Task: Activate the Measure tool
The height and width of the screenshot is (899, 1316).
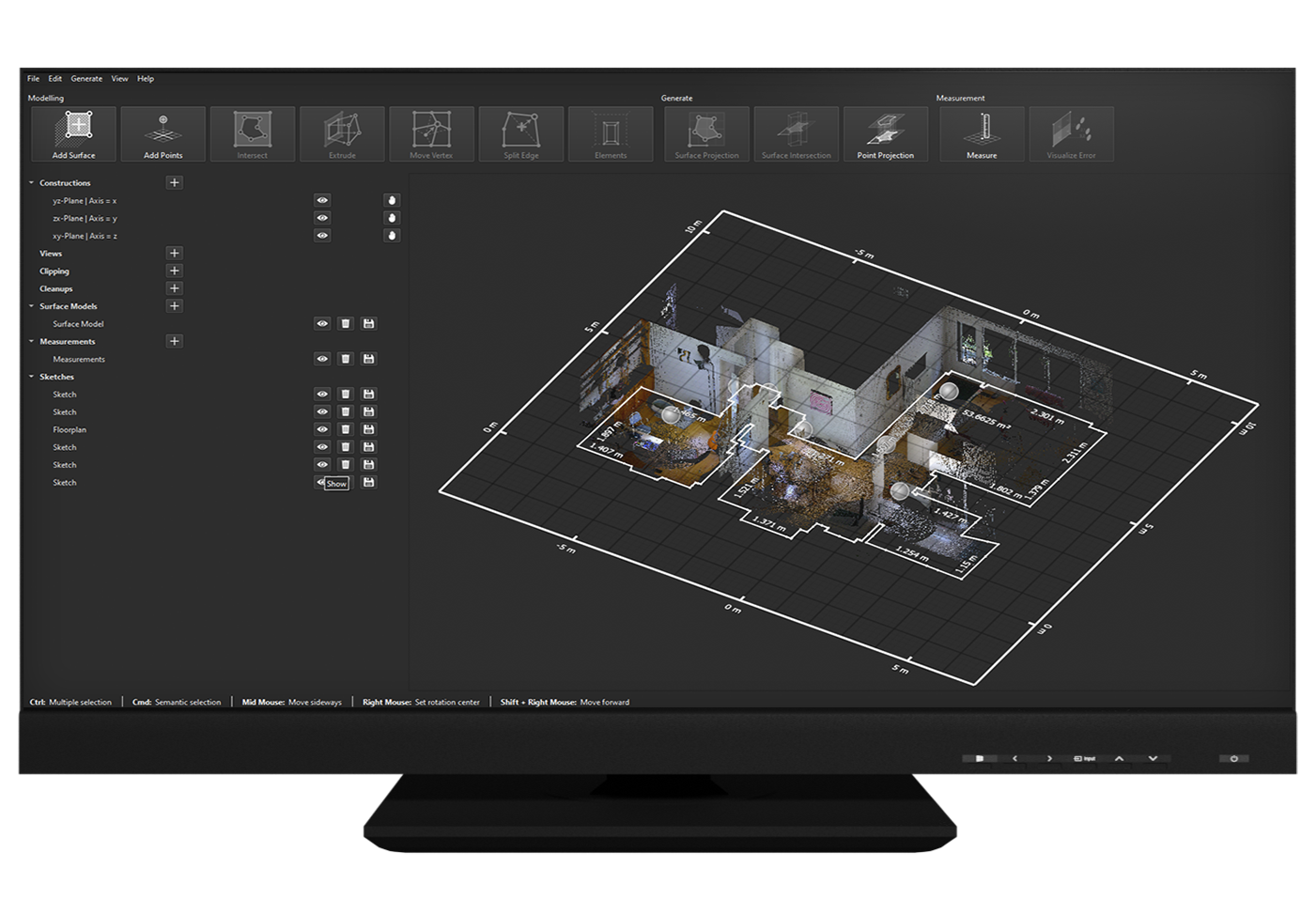Action: coord(982,133)
